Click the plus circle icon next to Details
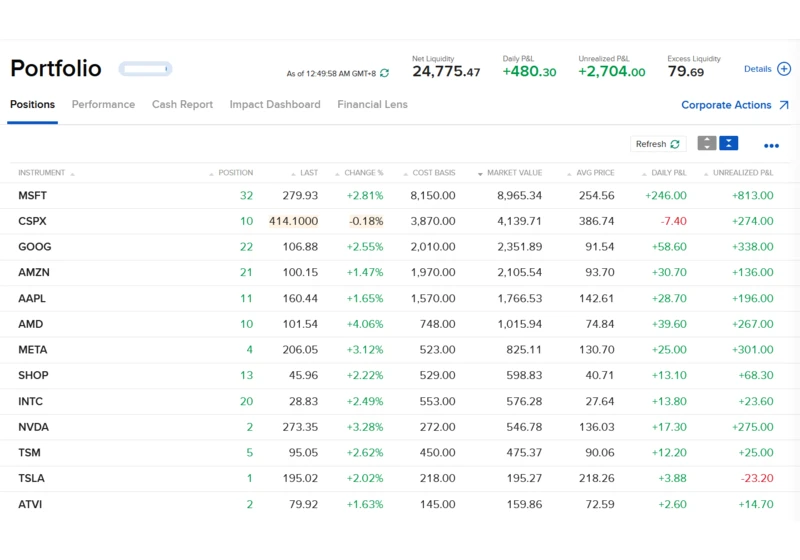Screen dimensions: 800x560 coord(784,69)
